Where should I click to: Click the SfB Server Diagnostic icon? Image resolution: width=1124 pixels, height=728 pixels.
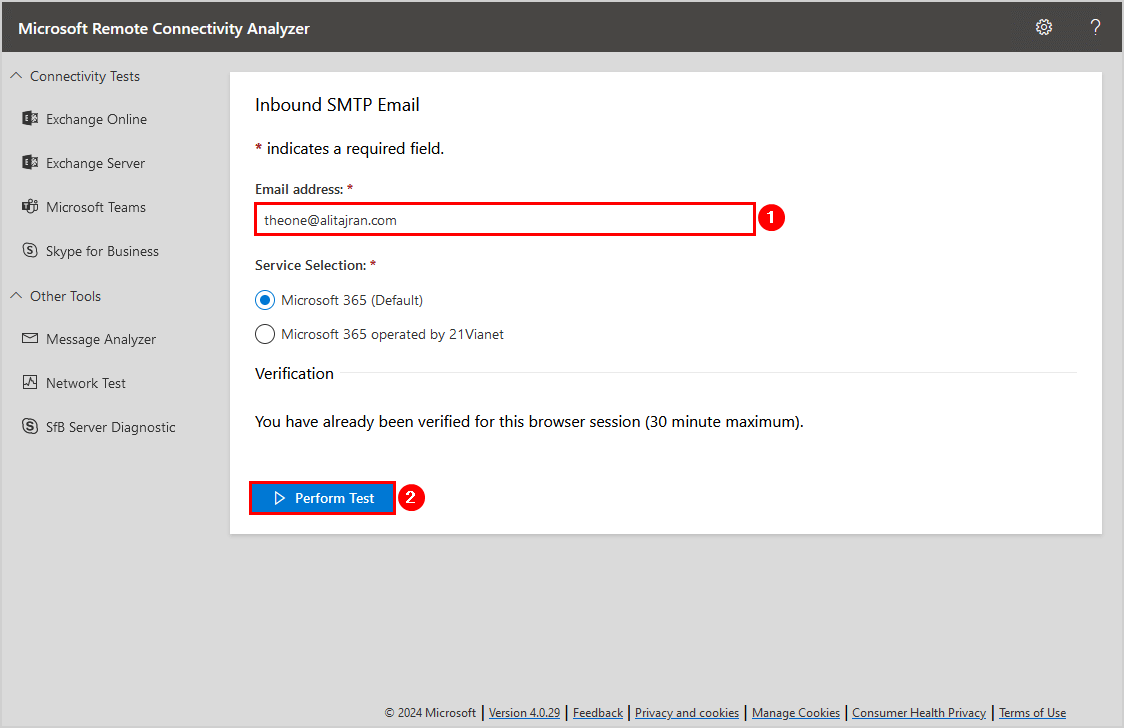29,426
